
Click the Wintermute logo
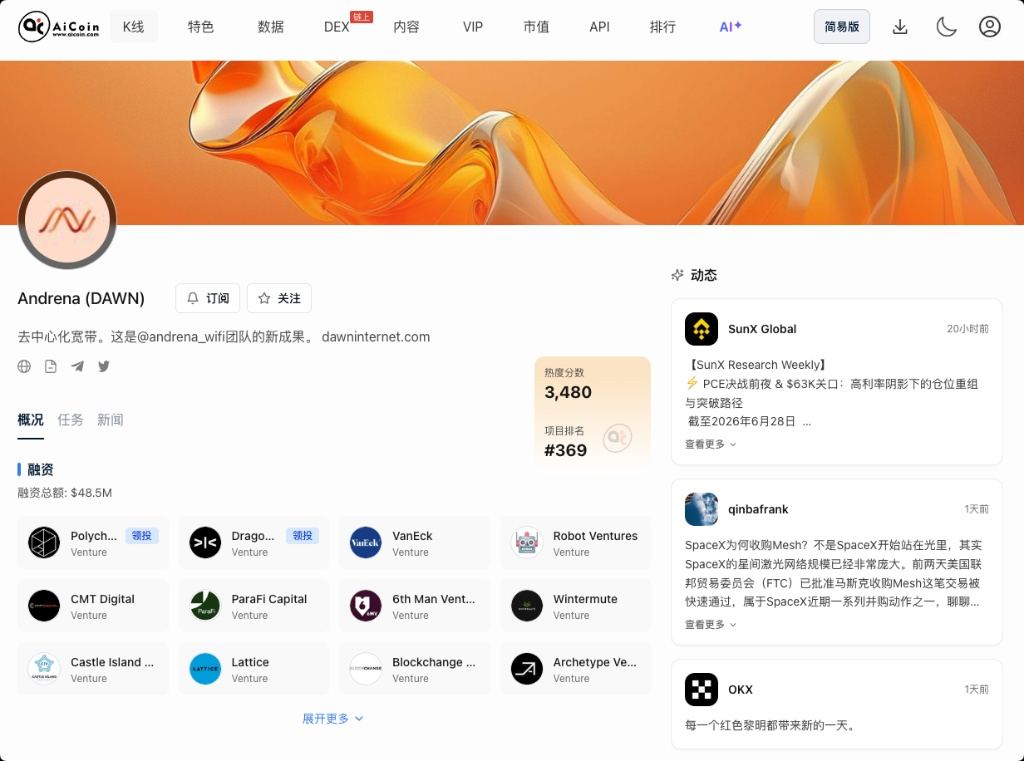point(527,606)
